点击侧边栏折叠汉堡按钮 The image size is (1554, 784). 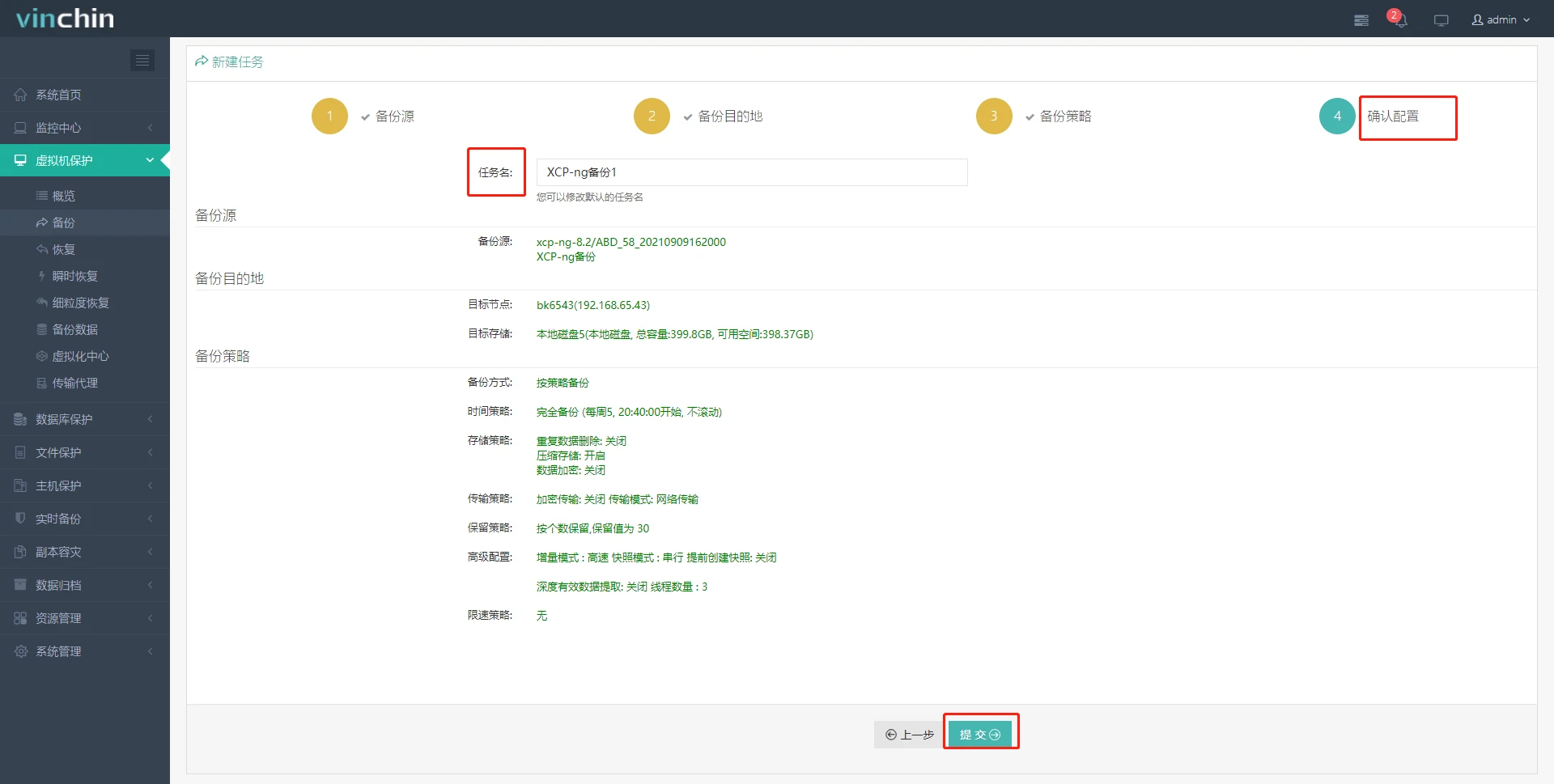[x=142, y=60]
